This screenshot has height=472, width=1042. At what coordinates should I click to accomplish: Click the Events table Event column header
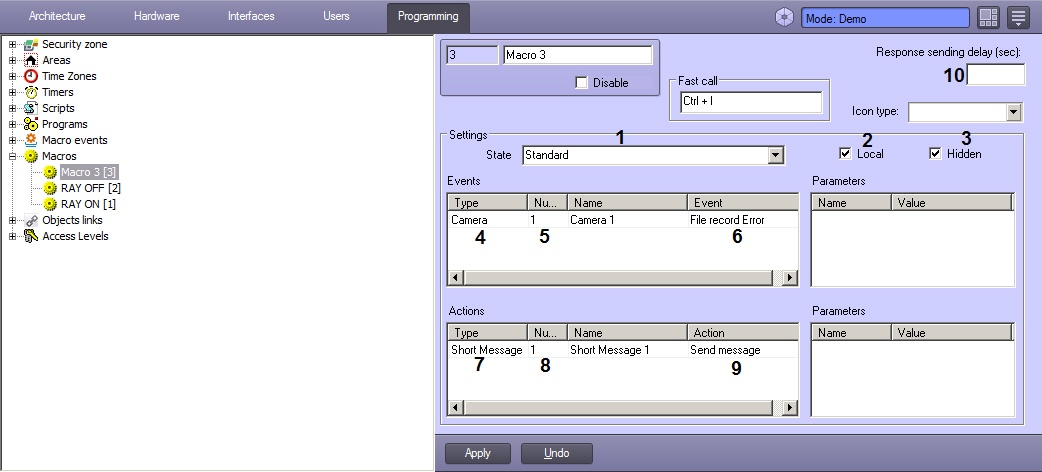click(x=743, y=203)
